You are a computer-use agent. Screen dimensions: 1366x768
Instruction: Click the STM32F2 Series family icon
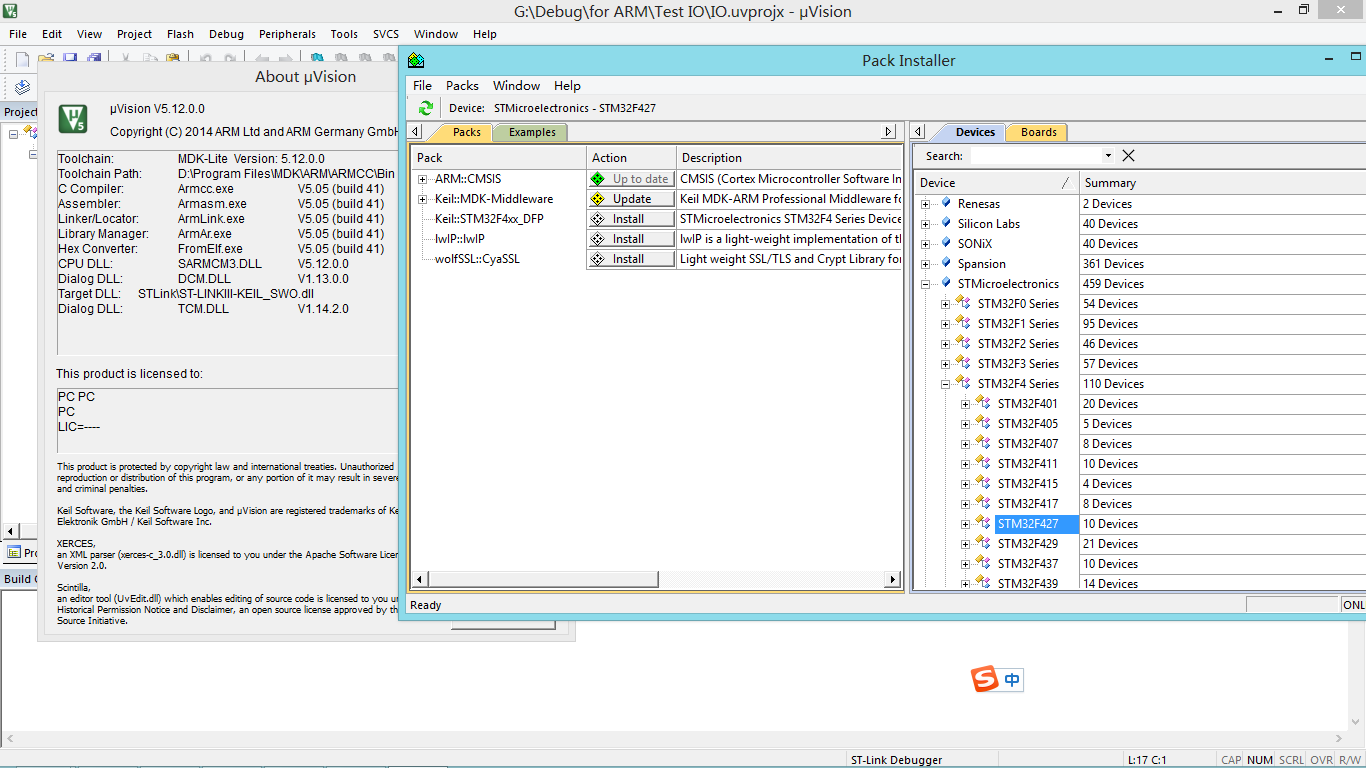click(x=963, y=344)
